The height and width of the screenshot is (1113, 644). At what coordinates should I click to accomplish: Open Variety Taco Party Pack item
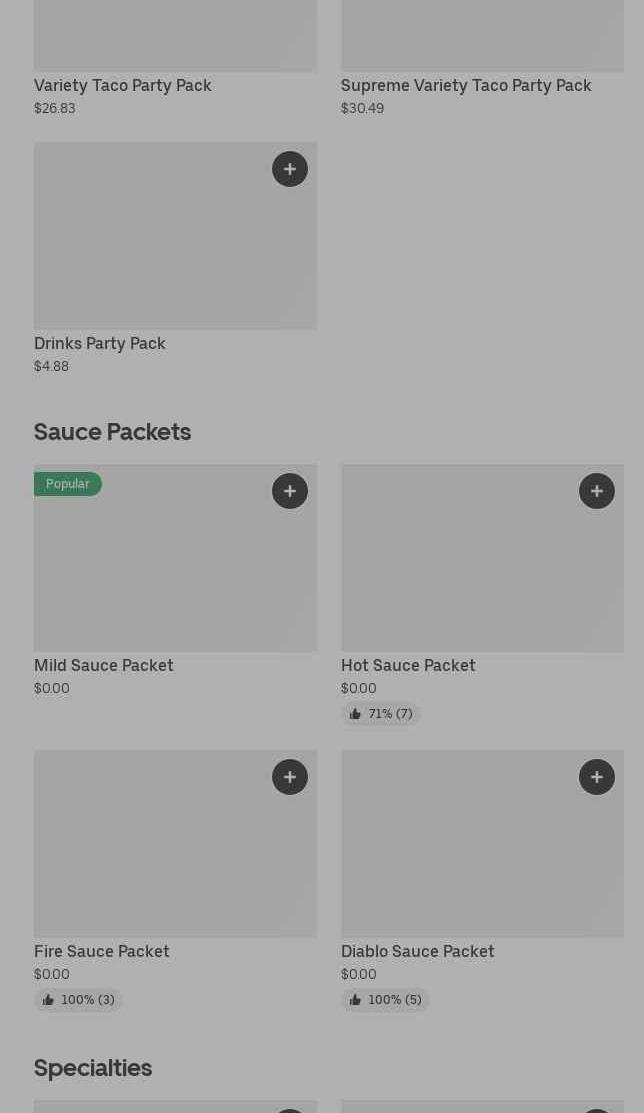(123, 86)
